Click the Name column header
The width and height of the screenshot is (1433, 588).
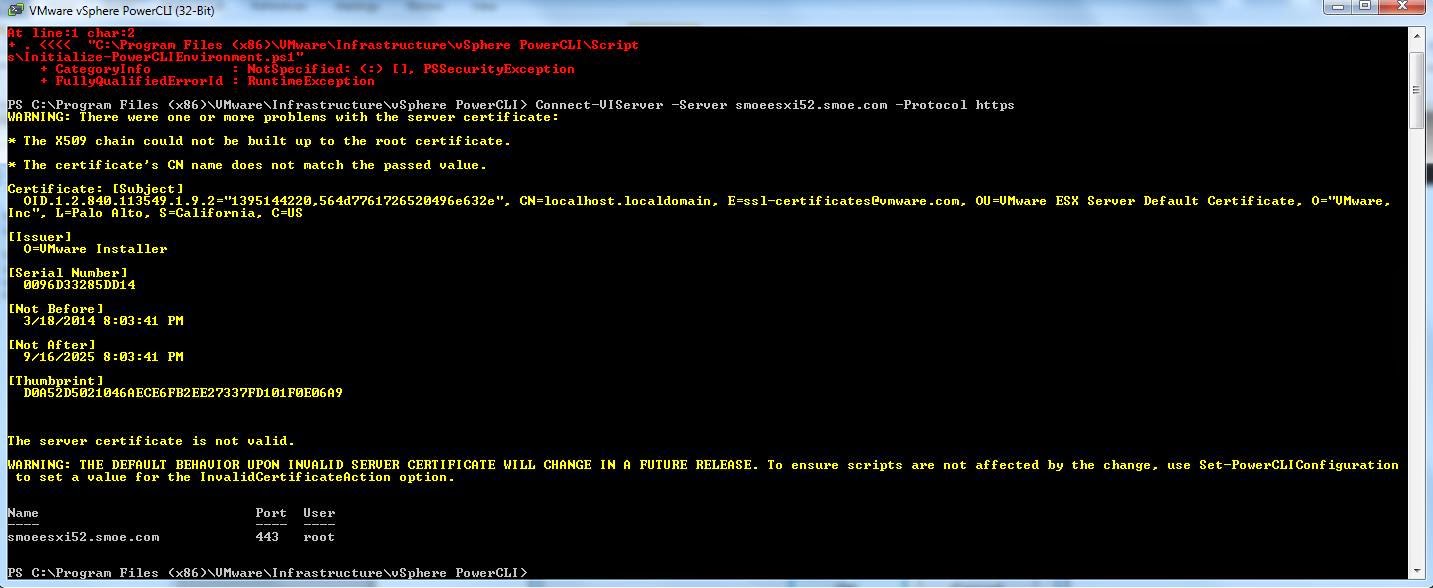(x=23, y=513)
